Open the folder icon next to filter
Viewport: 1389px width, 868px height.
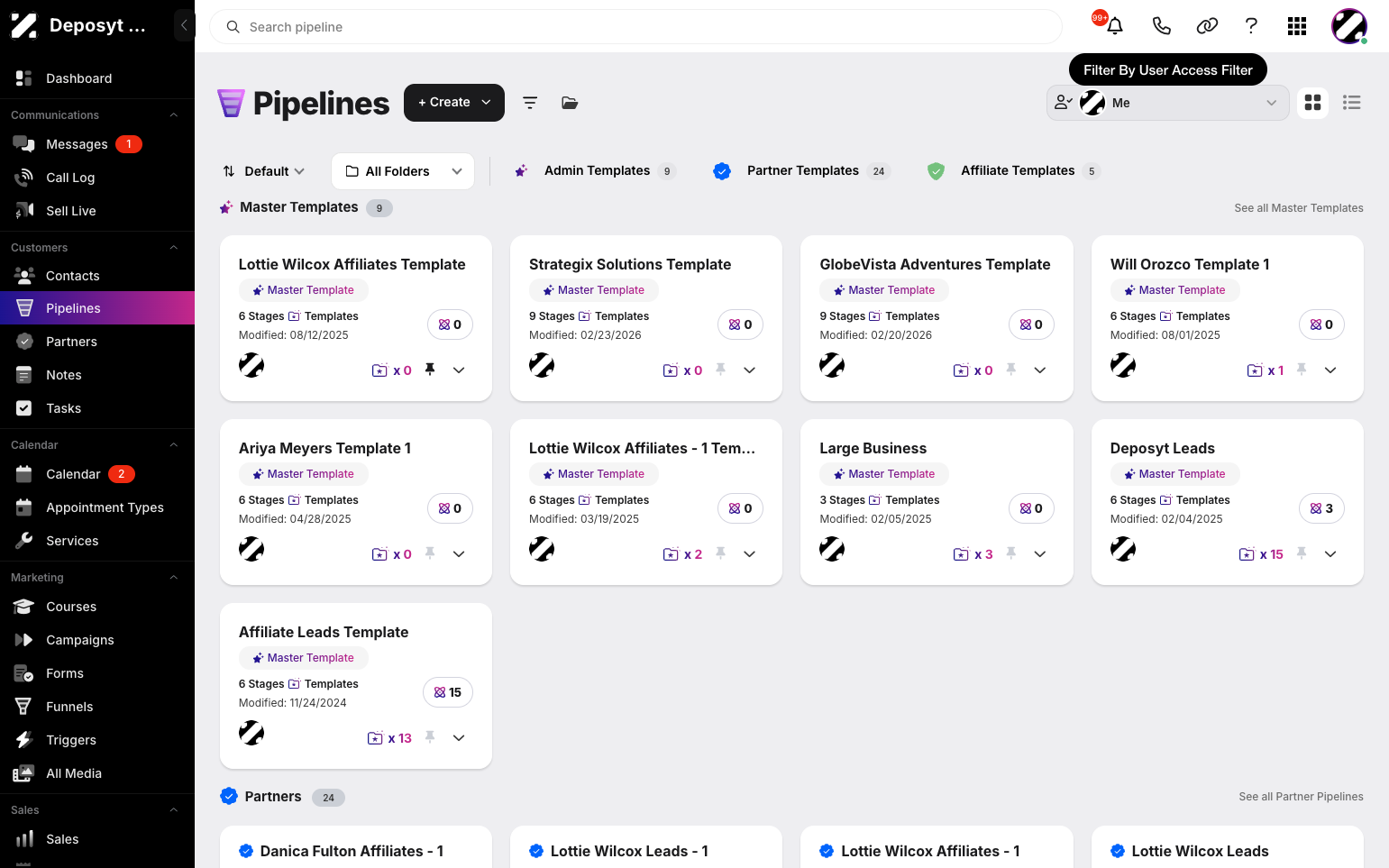pos(570,103)
